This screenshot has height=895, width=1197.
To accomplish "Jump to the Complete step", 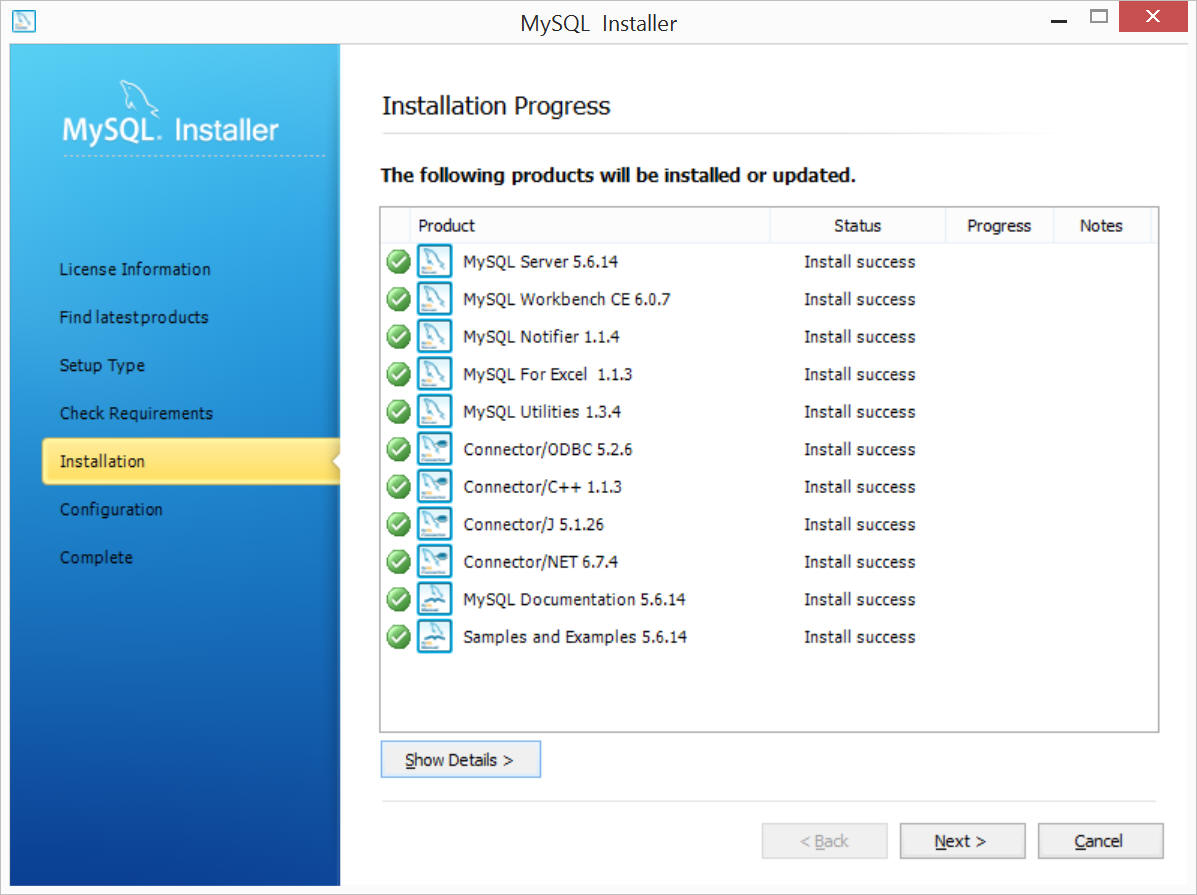I will point(96,557).
